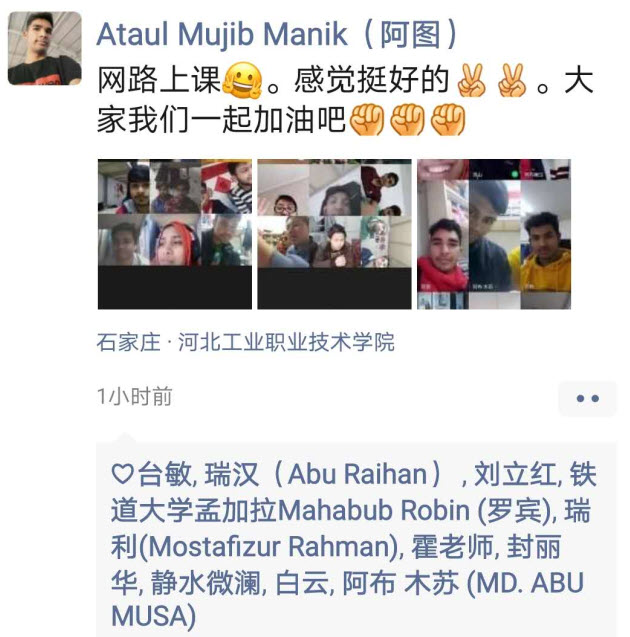630x637 pixels.
Task: Open liker 台敏's profile
Action: (x=165, y=474)
